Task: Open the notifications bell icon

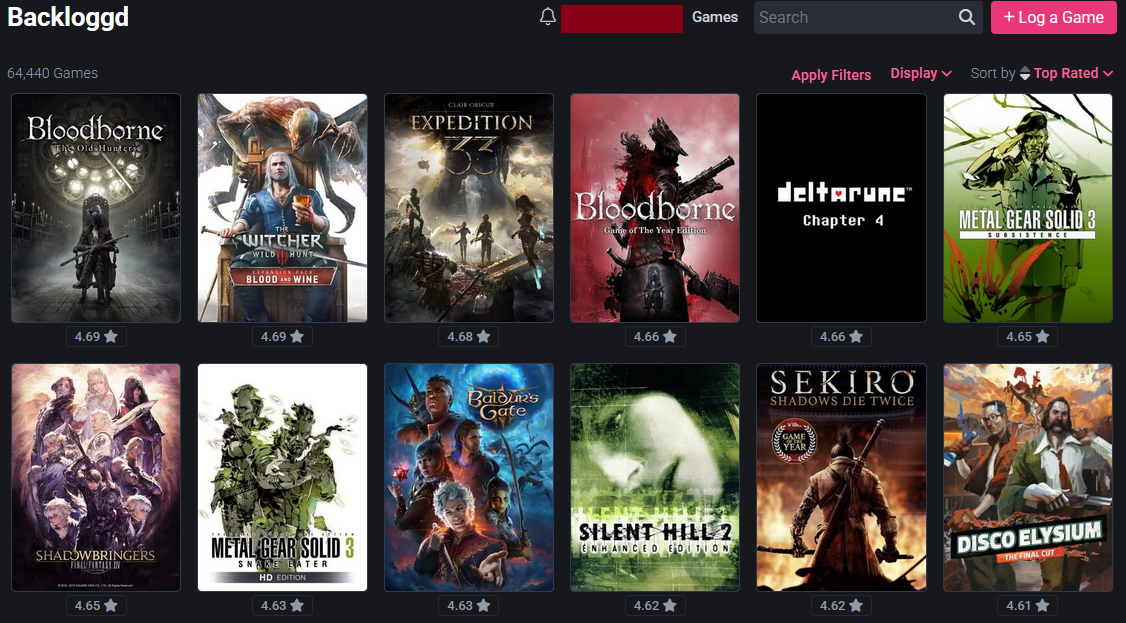Action: point(548,17)
